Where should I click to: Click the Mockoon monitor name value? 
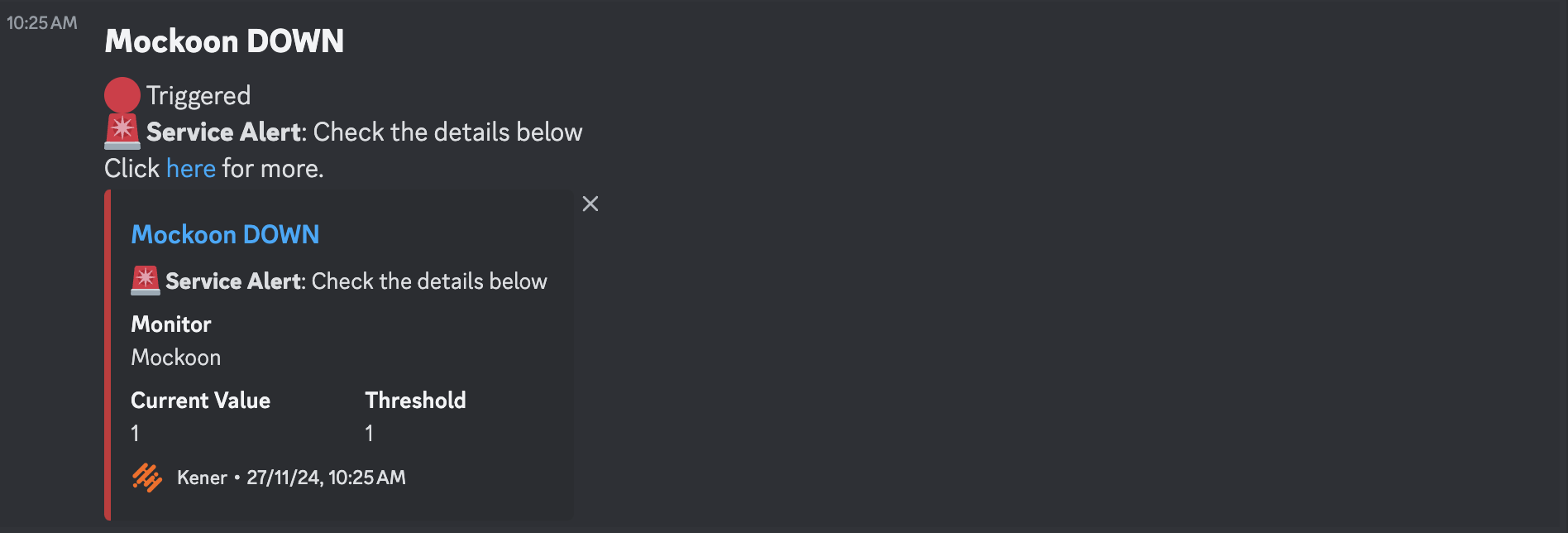tap(175, 357)
